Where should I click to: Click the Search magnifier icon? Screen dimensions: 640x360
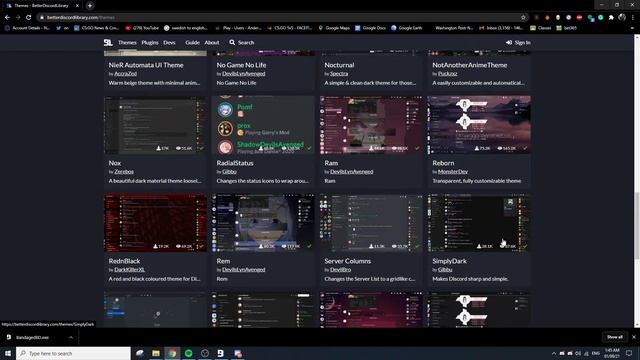click(232, 42)
